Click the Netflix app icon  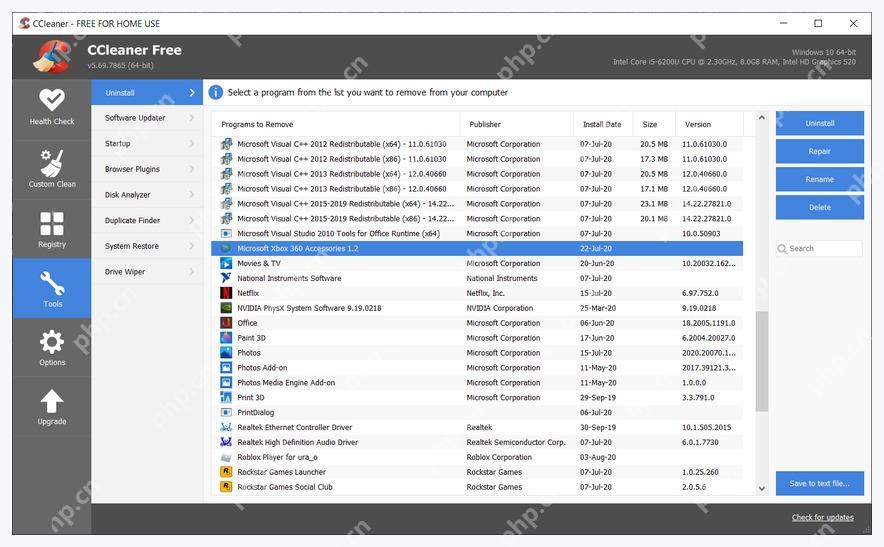coord(226,293)
